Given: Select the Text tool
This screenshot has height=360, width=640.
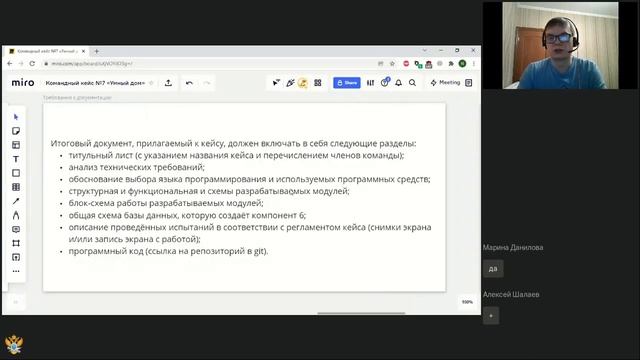Looking at the screenshot, I should tap(16, 159).
